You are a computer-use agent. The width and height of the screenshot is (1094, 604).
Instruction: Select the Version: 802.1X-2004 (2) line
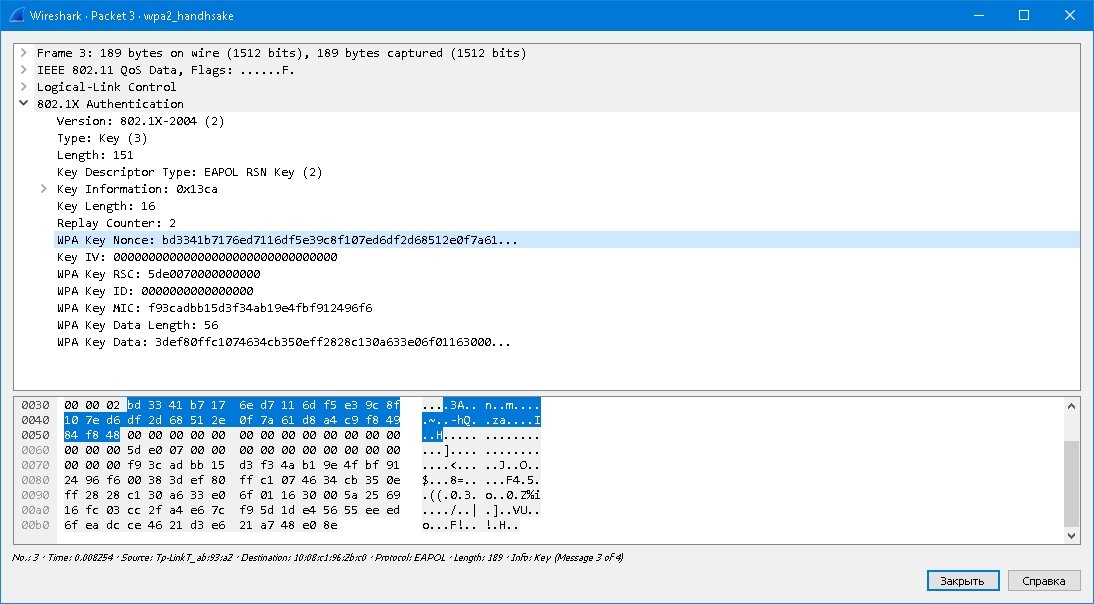(x=140, y=121)
